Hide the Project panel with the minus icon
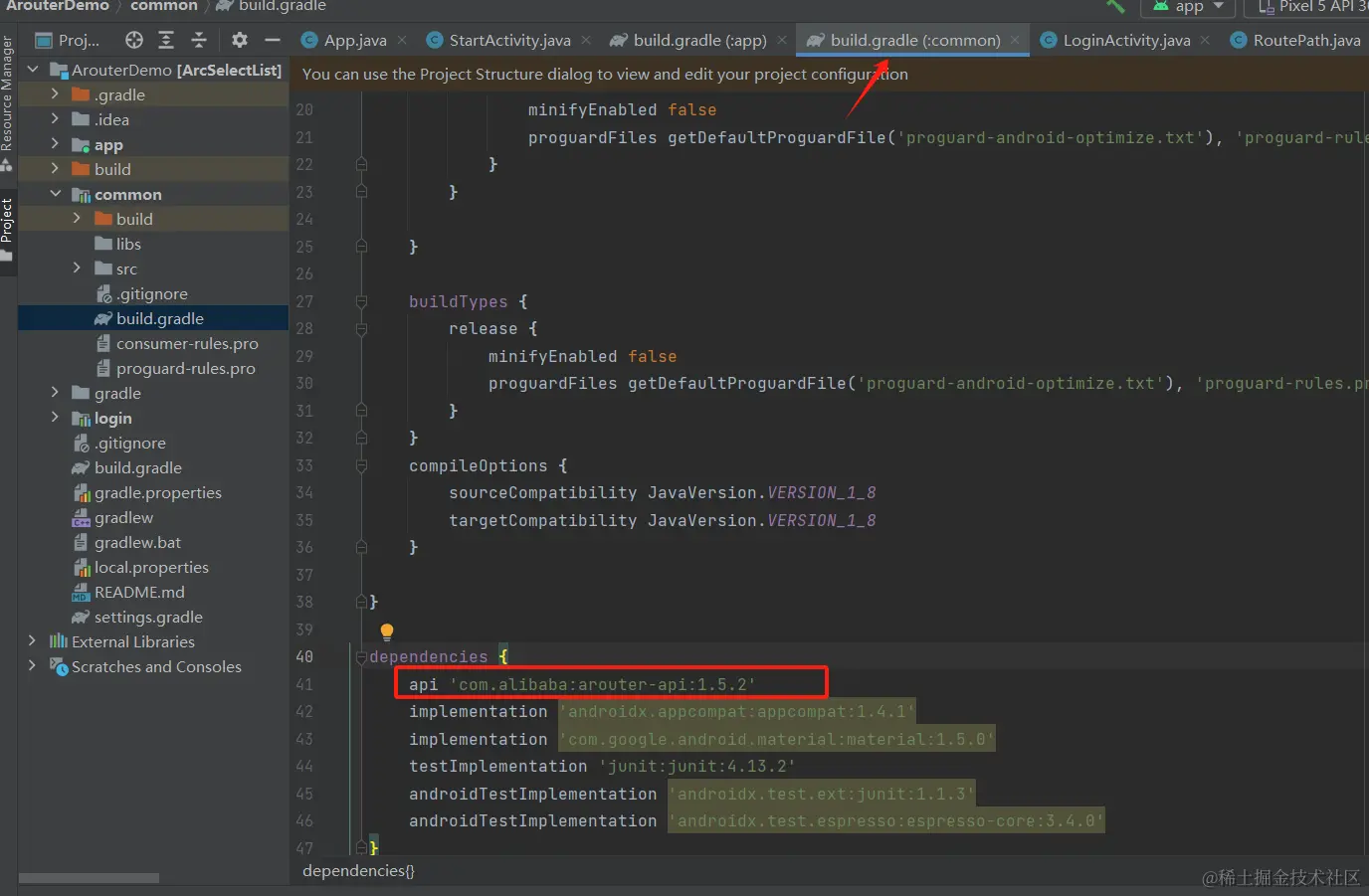1369x896 pixels. pyautogui.click(x=273, y=40)
